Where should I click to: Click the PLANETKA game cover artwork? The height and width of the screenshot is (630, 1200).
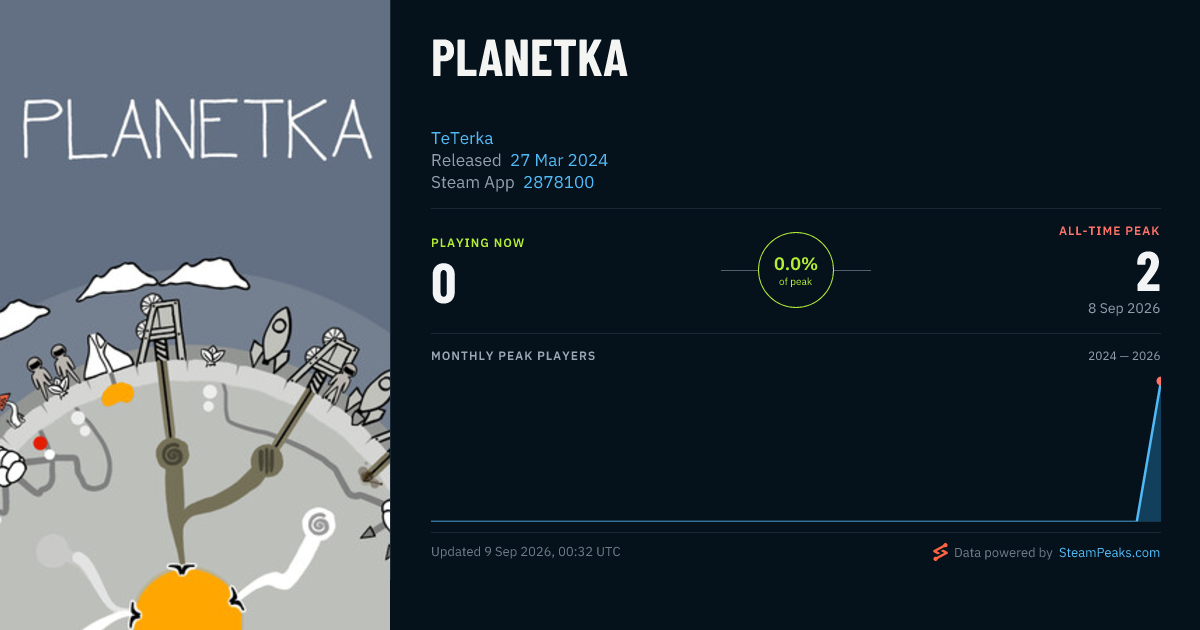[x=195, y=315]
